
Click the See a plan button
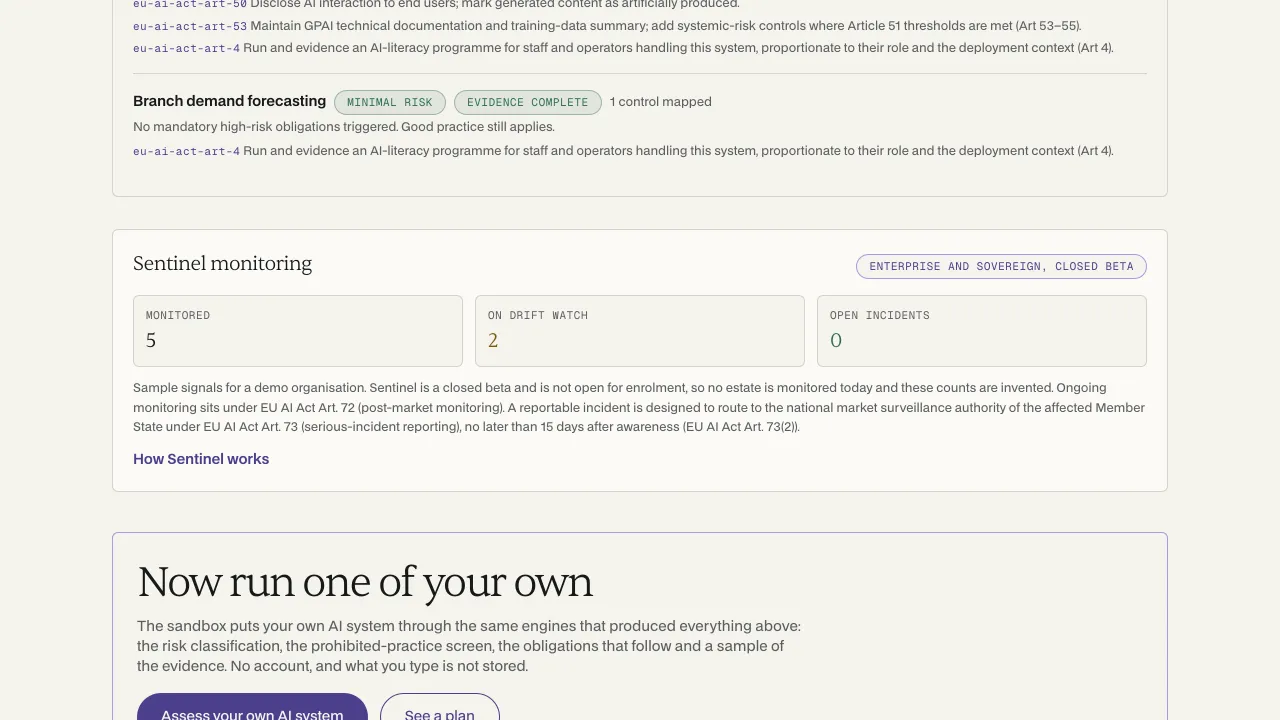coord(439,708)
